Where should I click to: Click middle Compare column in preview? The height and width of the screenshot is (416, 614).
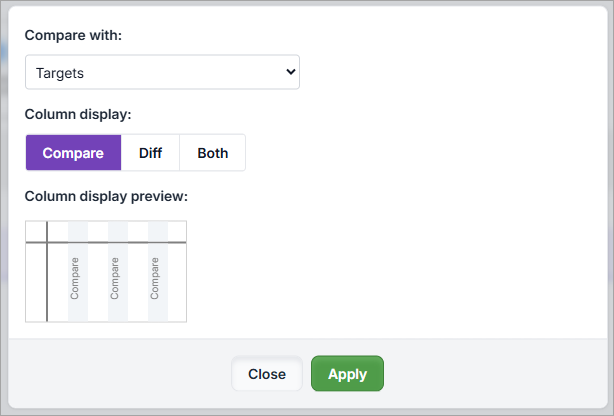point(116,280)
